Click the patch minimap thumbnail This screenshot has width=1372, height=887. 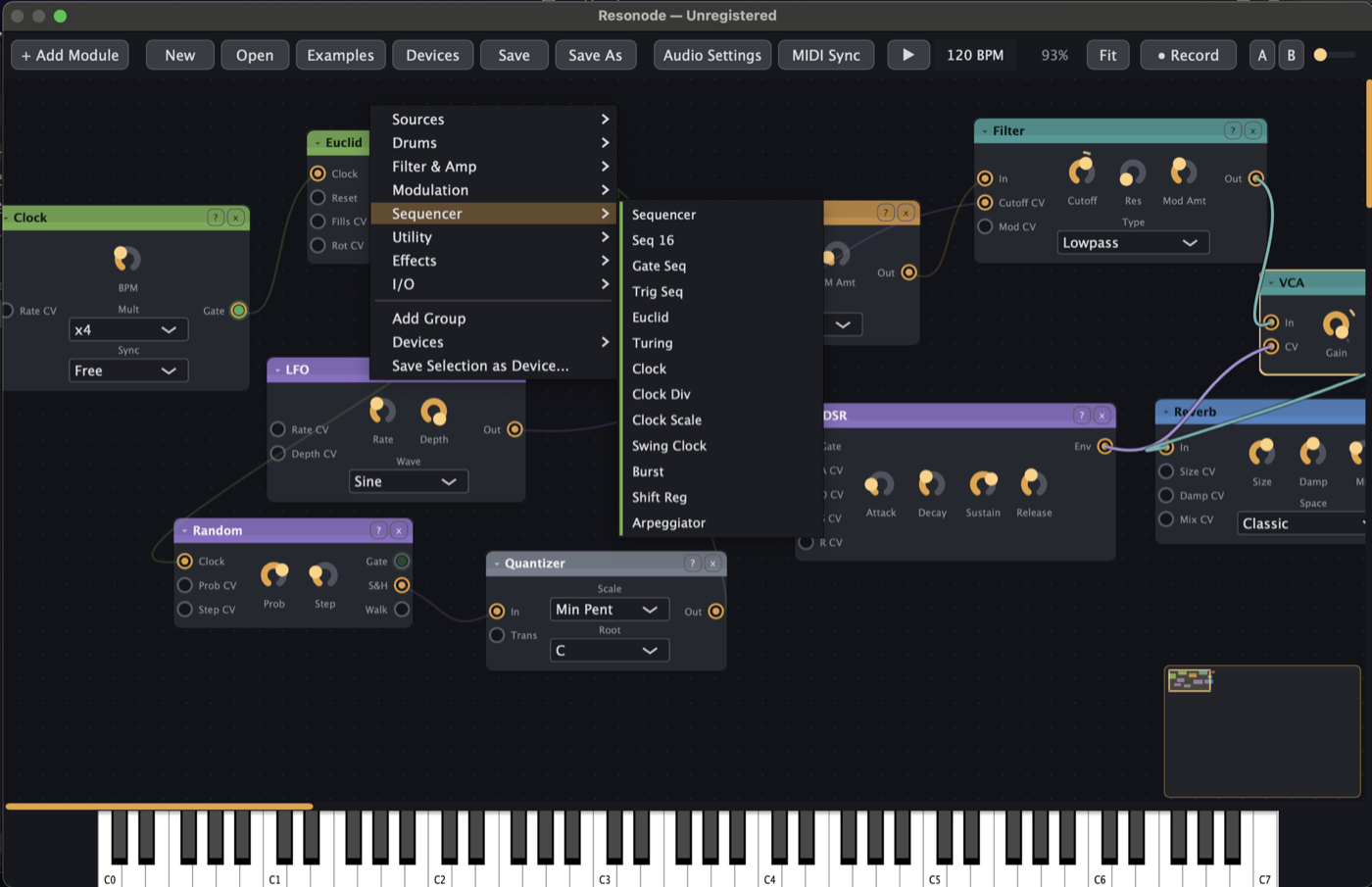tap(1262, 731)
